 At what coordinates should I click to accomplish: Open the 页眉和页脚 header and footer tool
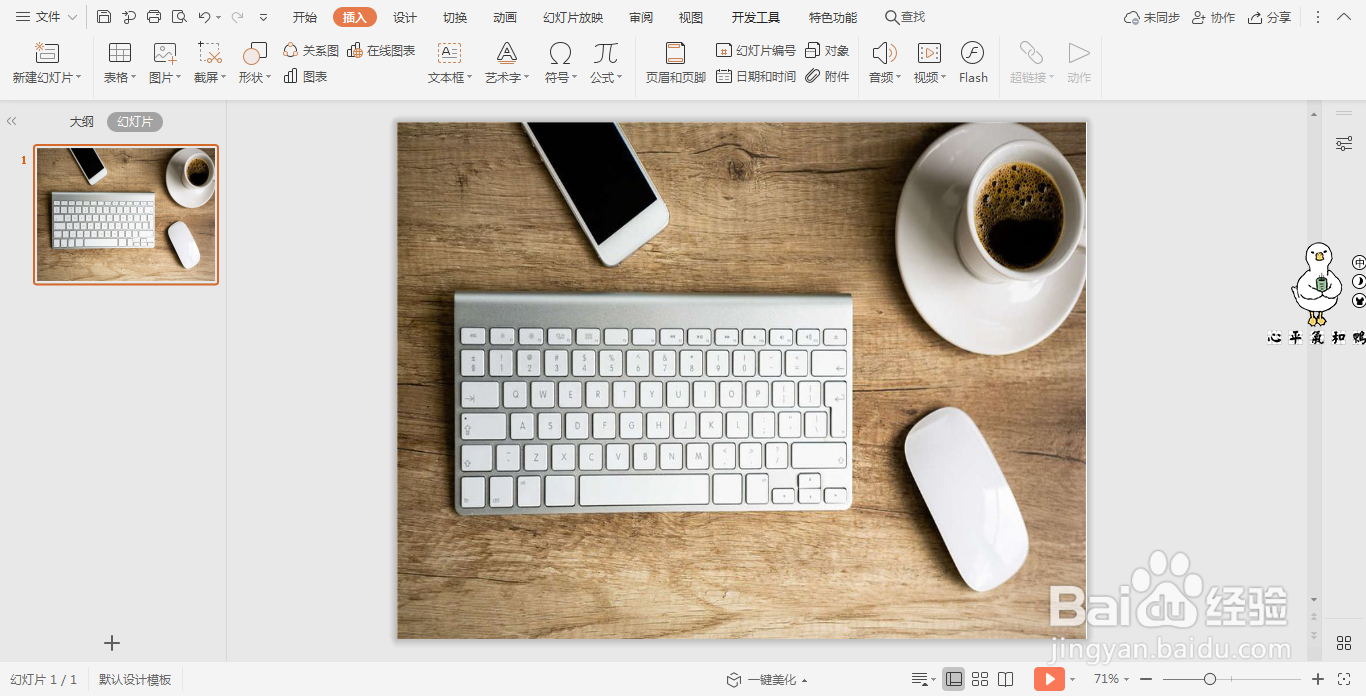click(675, 62)
